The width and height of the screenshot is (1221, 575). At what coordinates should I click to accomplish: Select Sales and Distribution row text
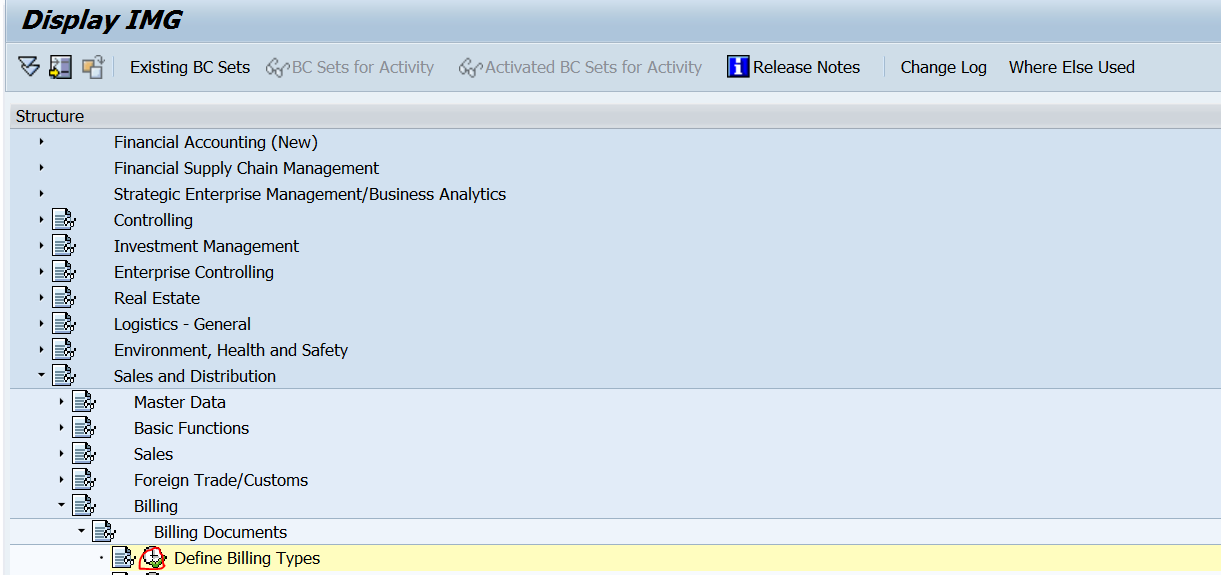(195, 376)
